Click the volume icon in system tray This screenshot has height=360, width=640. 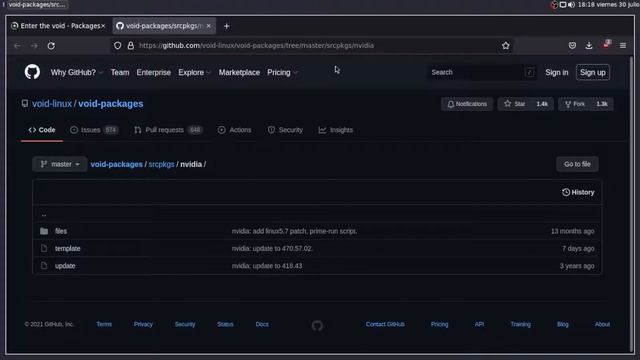[571, 4]
